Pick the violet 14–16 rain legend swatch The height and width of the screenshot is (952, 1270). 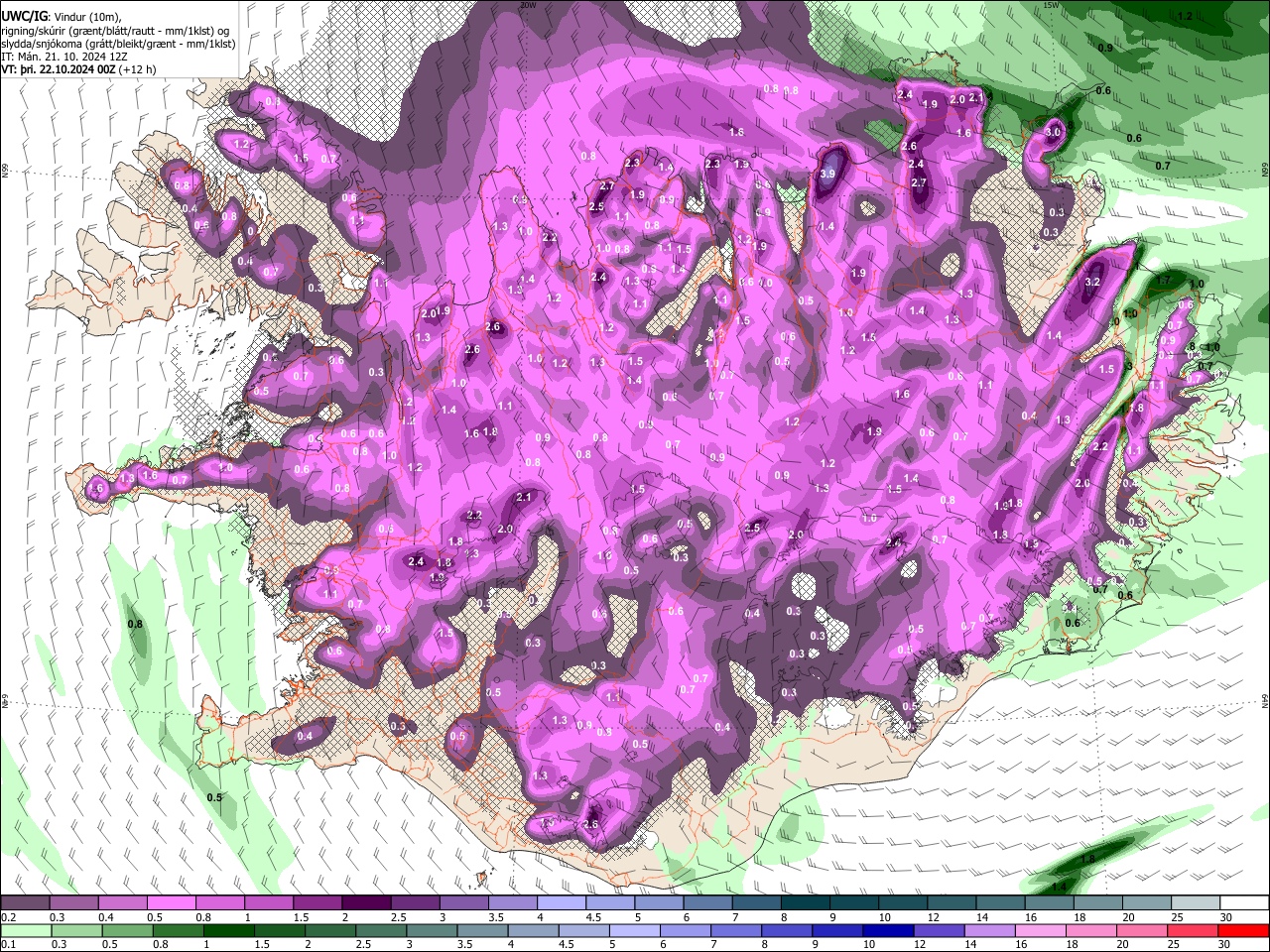[x=990, y=931]
